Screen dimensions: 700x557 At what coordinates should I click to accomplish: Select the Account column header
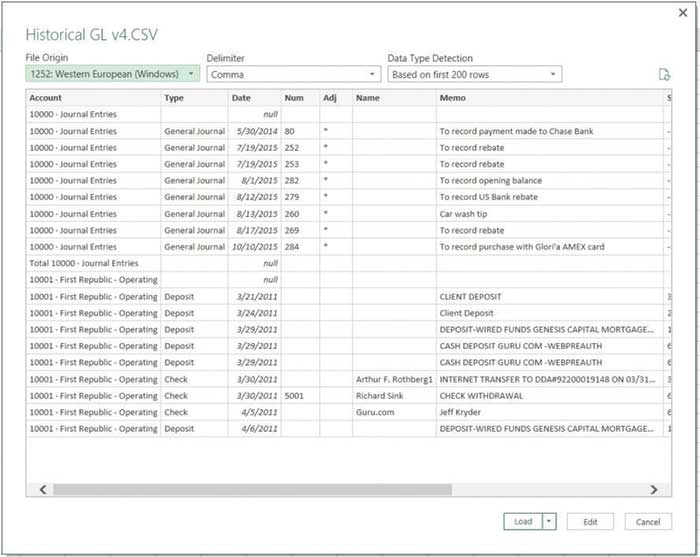[x=93, y=98]
